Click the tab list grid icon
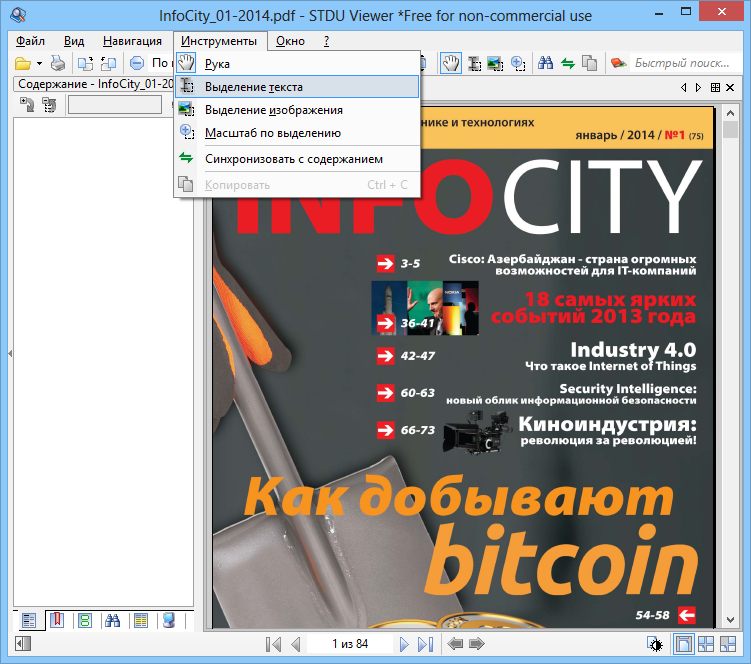Screen dimensions: 751x664 point(715,87)
